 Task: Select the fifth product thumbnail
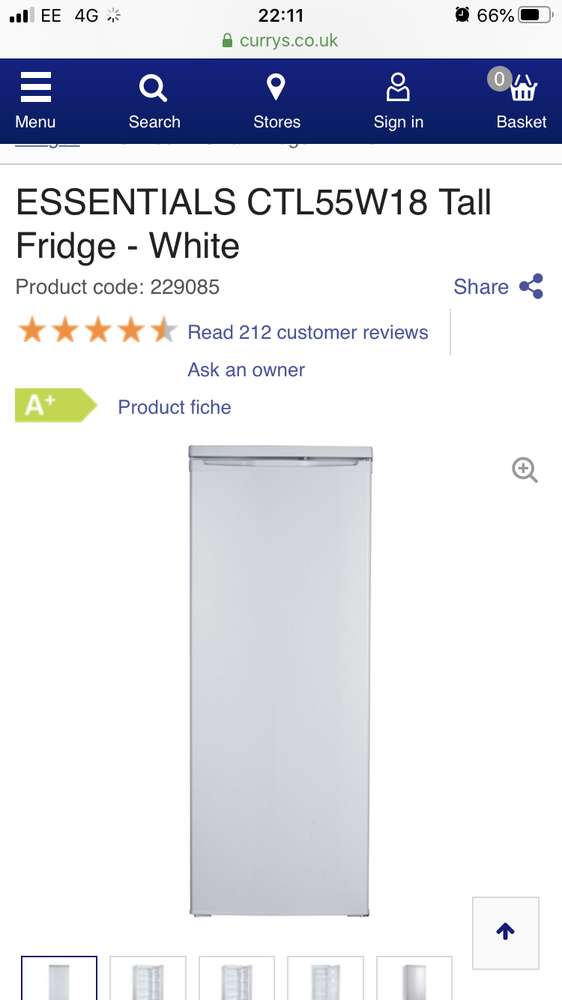coord(414,978)
